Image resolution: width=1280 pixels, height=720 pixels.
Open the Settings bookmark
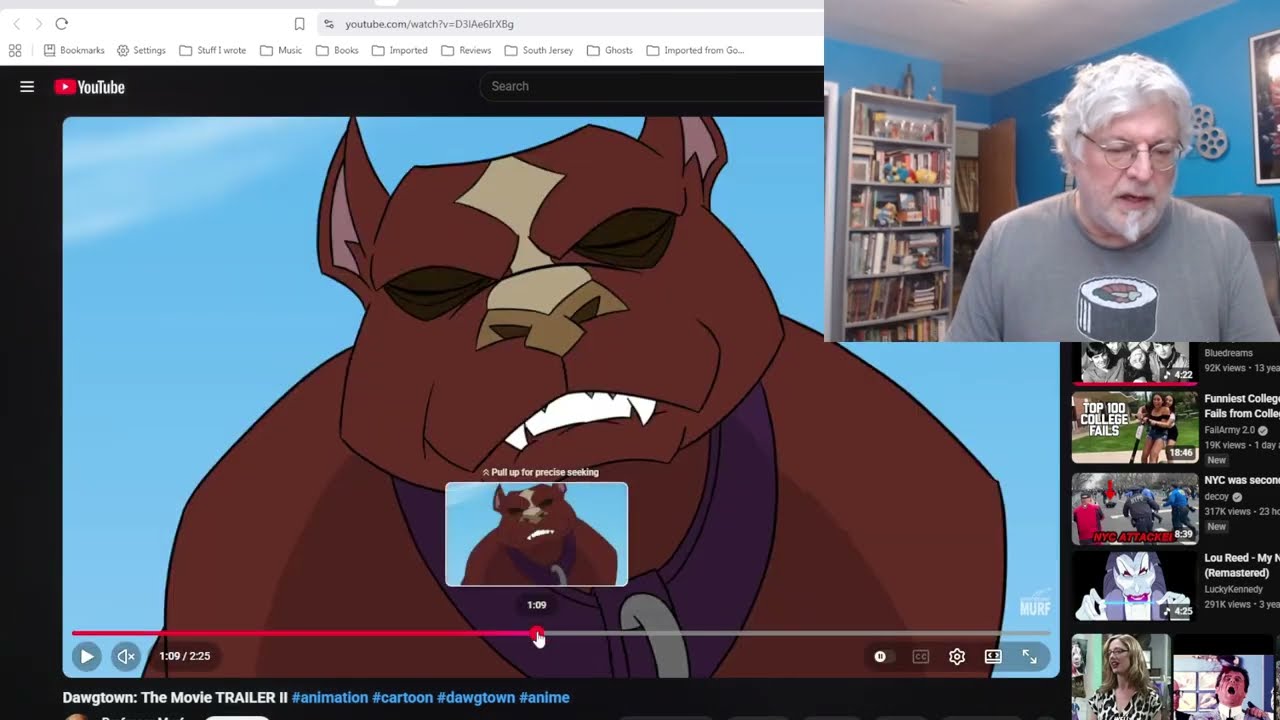pyautogui.click(x=141, y=50)
